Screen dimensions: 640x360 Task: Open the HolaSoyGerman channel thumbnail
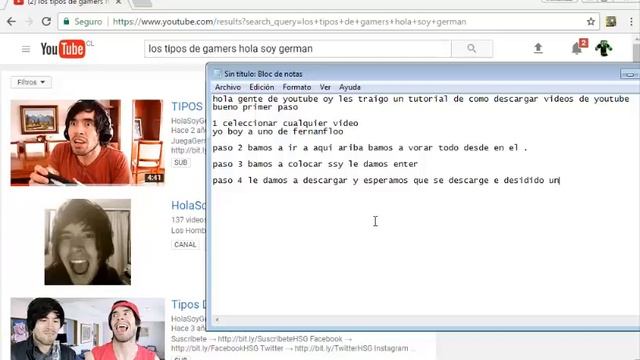click(88, 242)
